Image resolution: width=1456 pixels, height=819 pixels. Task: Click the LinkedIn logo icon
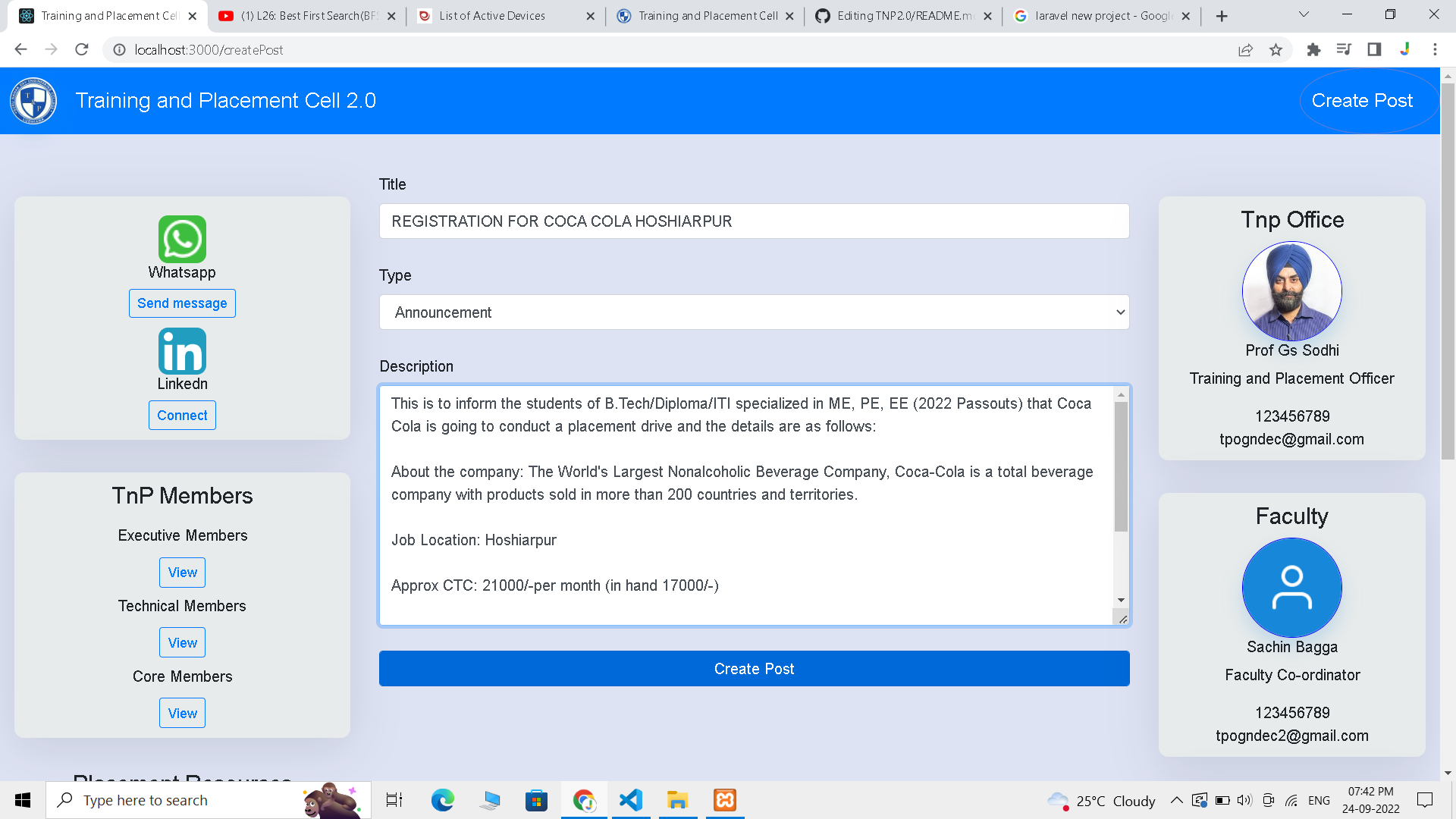[182, 350]
